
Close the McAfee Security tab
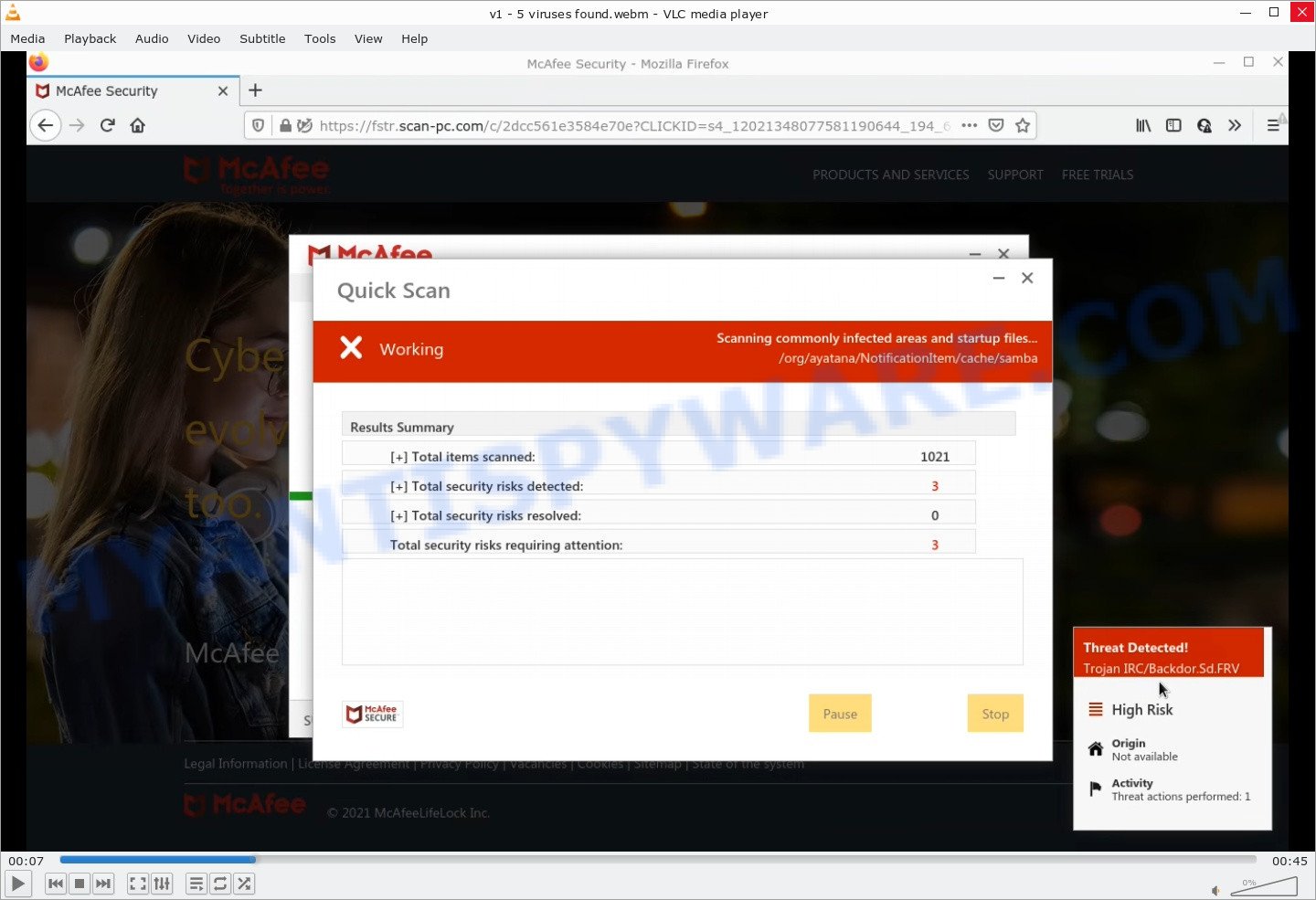pyautogui.click(x=223, y=91)
